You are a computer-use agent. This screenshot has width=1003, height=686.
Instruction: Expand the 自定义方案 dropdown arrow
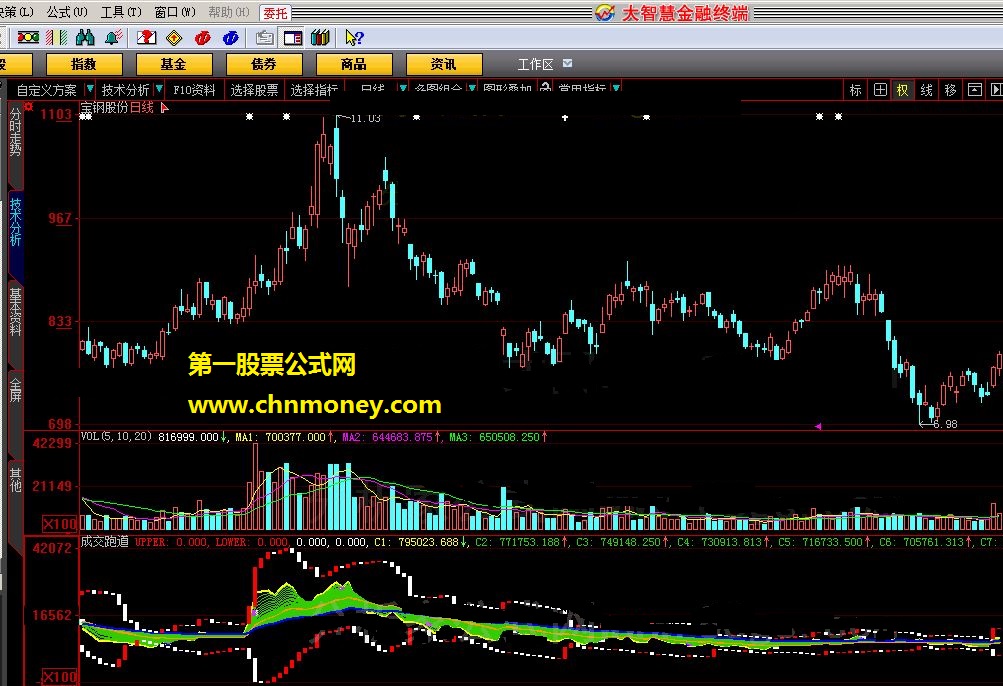pos(90,88)
